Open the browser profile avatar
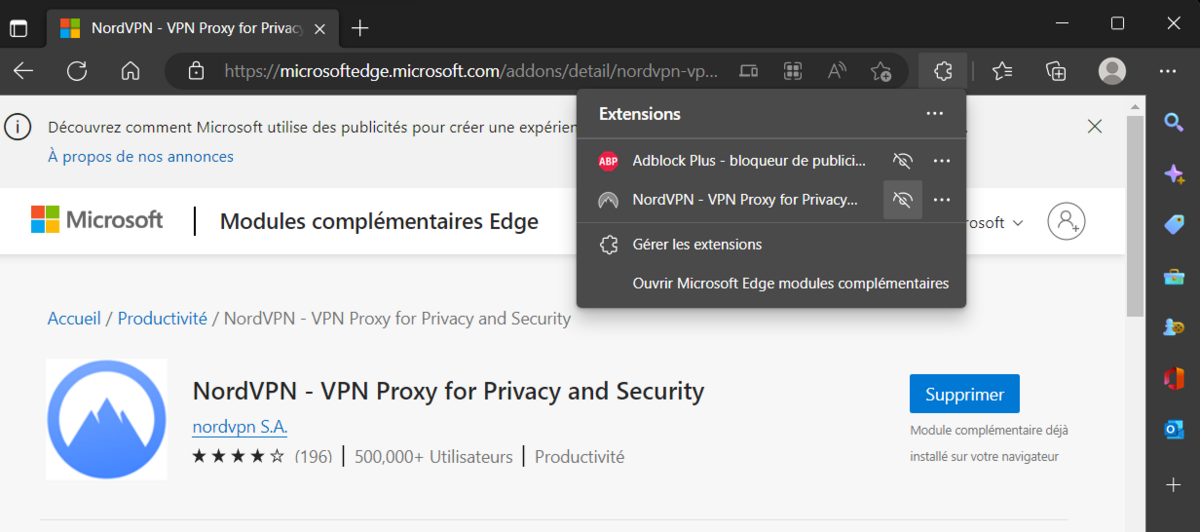 1112,71
